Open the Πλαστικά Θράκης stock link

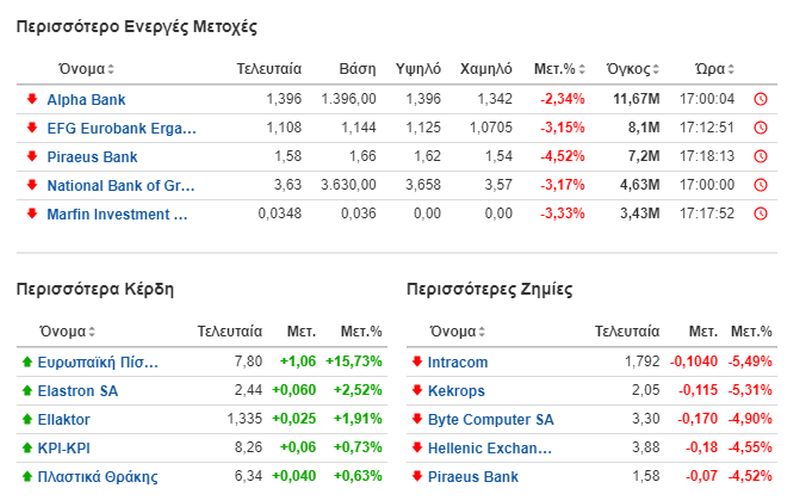(x=98, y=477)
